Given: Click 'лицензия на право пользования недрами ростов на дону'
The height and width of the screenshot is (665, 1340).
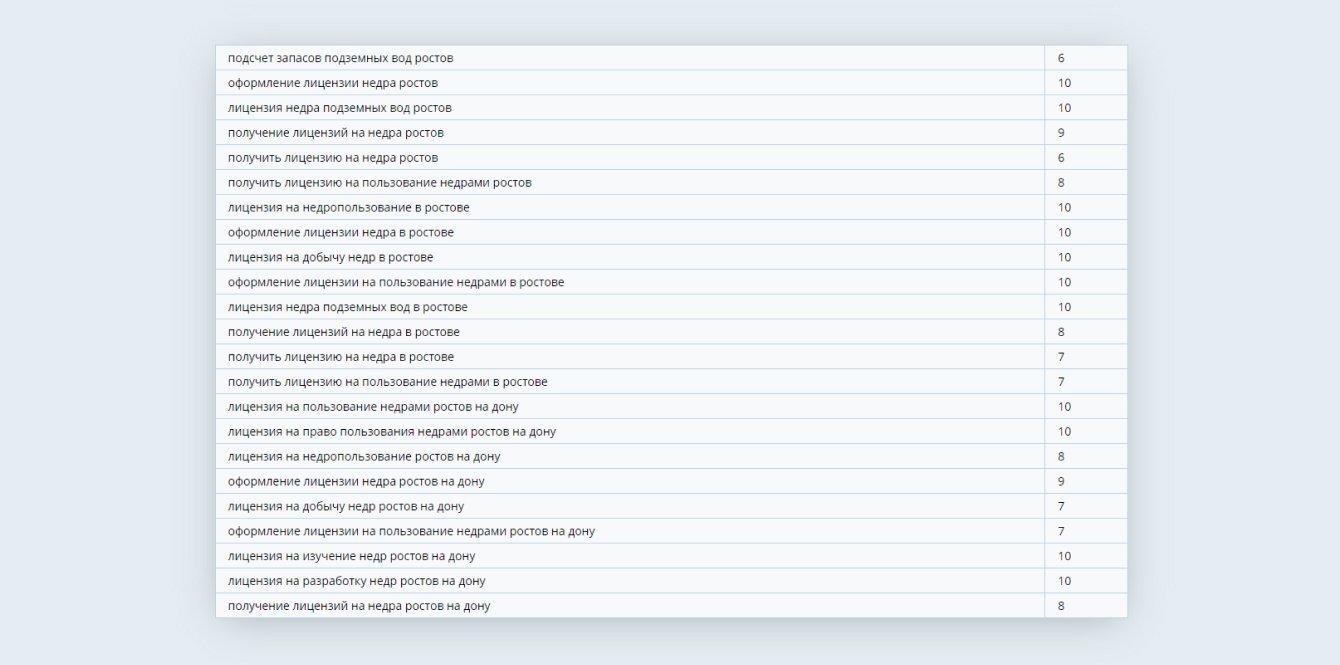Looking at the screenshot, I should (x=392, y=432).
